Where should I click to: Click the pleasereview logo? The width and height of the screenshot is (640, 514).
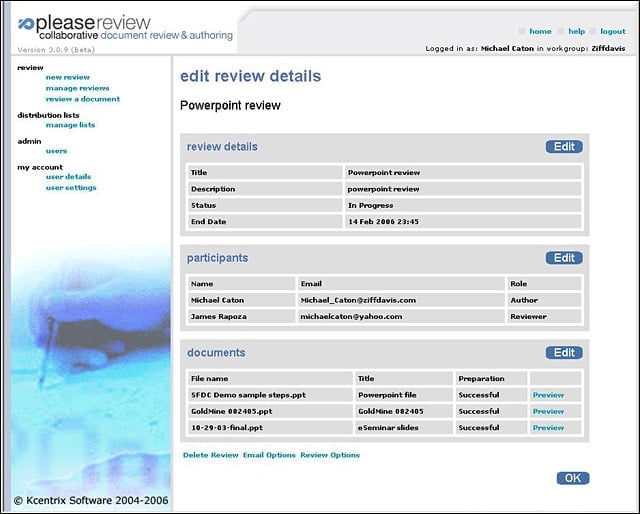coord(125,28)
